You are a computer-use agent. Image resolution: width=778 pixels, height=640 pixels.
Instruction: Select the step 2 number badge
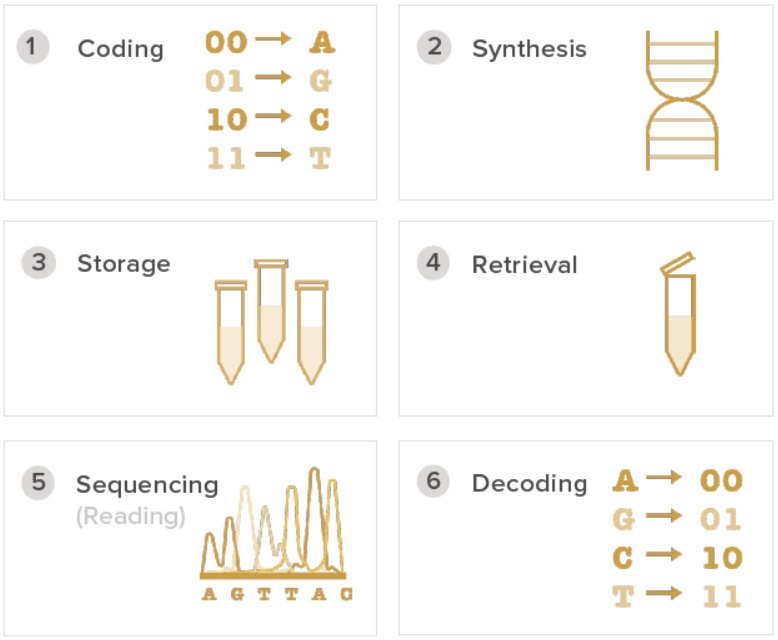(433, 47)
